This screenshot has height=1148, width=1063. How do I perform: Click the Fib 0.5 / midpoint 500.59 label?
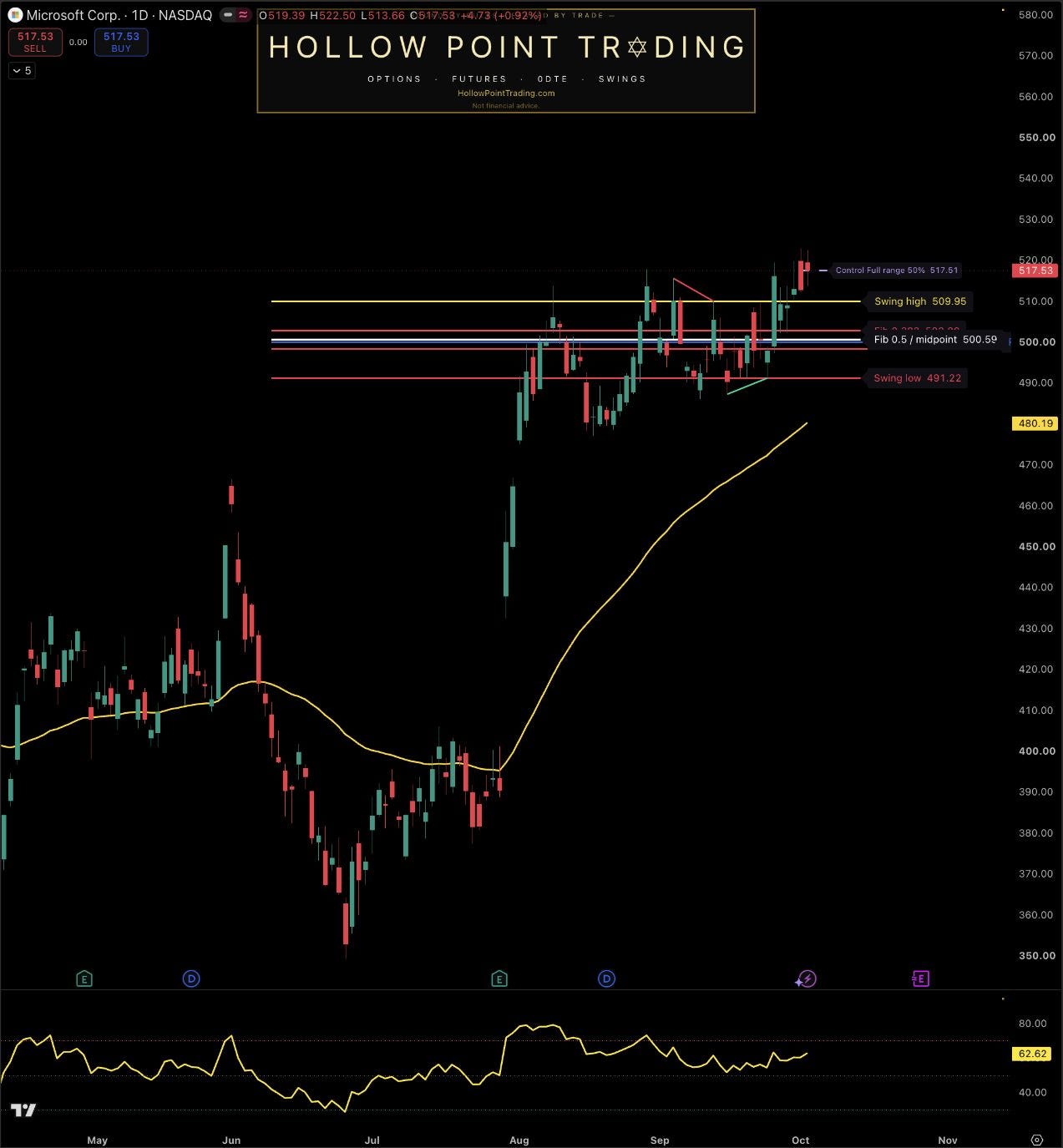[x=935, y=340]
